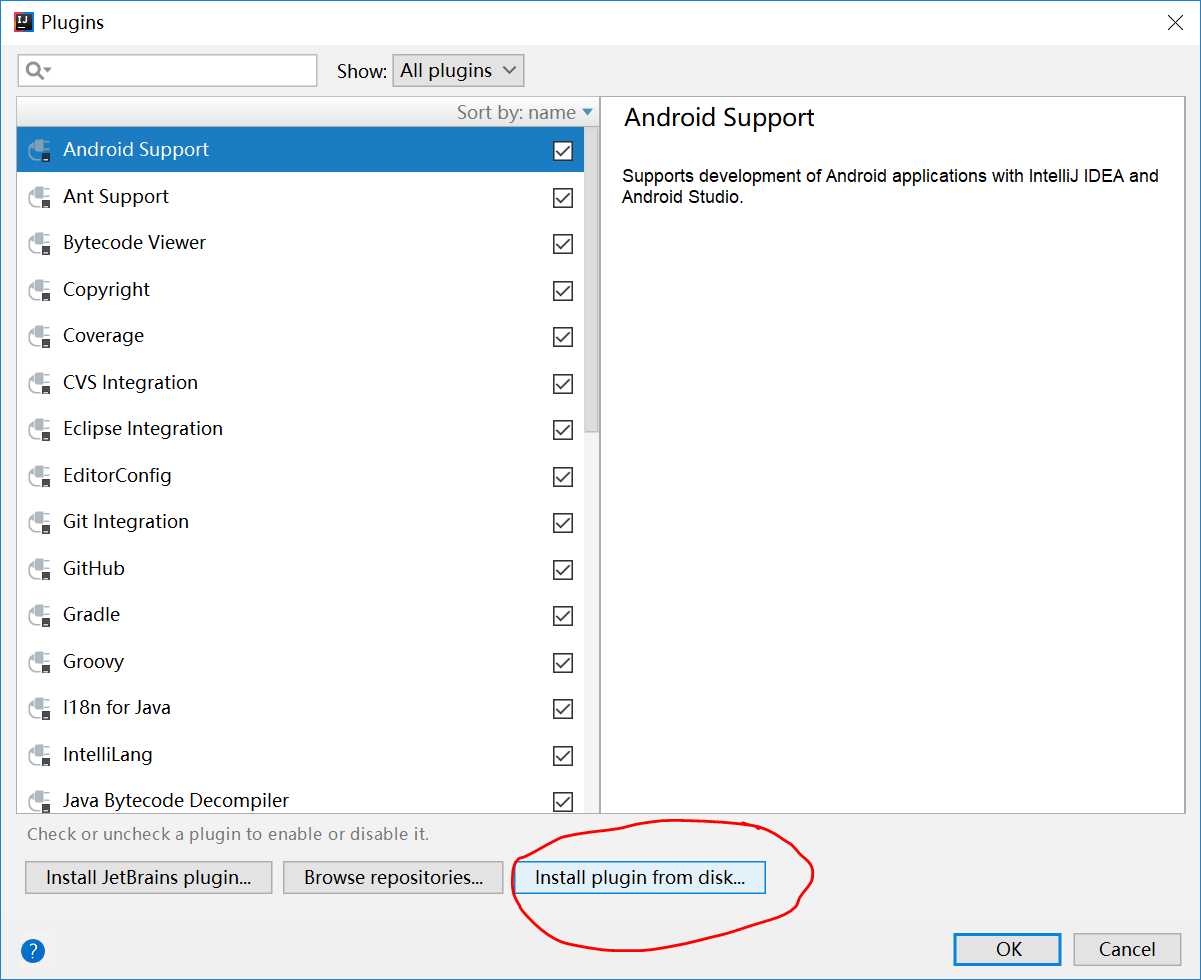The height and width of the screenshot is (980, 1201).
Task: Click the Ant Support plugin icon
Action: [40, 197]
